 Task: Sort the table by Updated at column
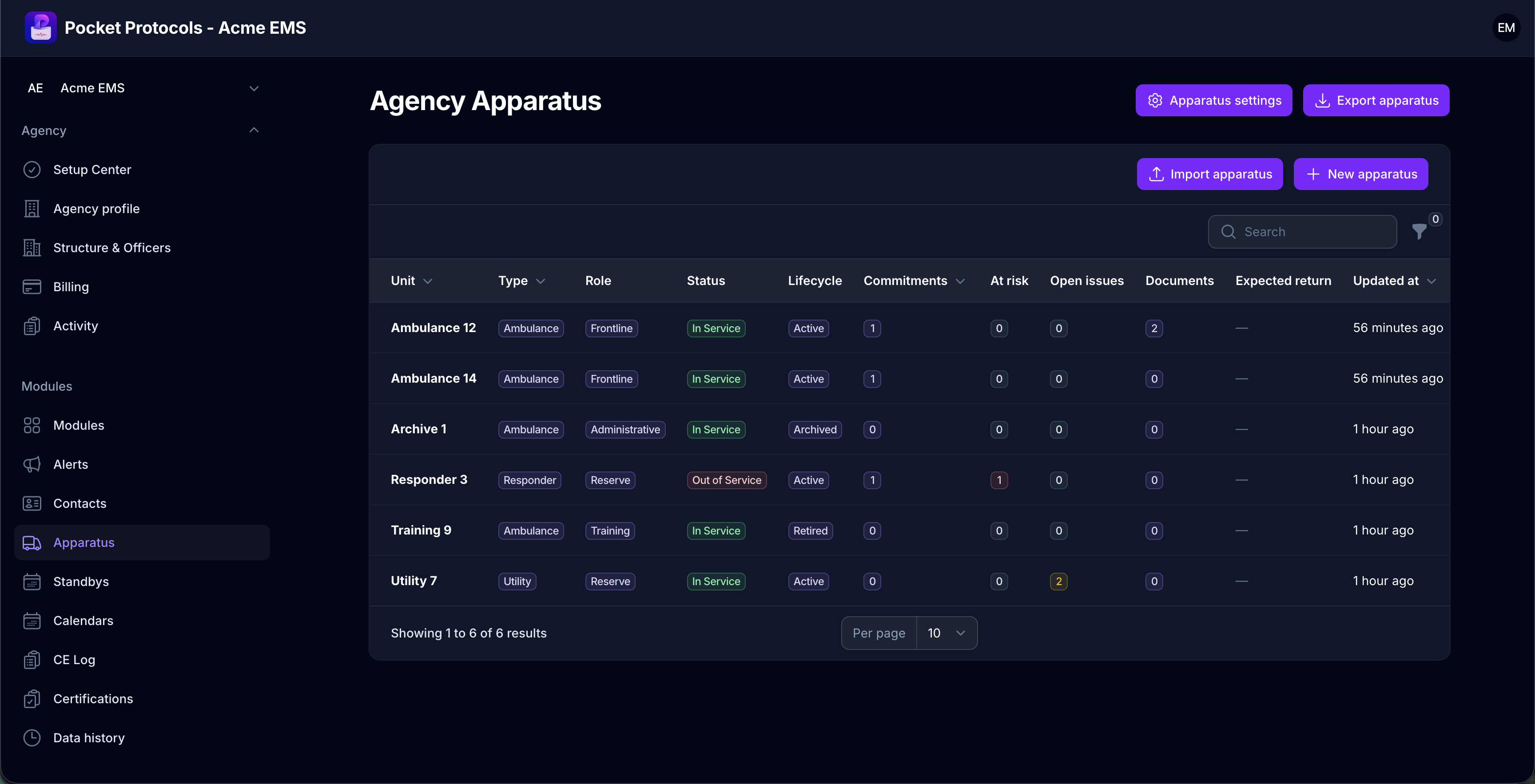pyautogui.click(x=1394, y=281)
